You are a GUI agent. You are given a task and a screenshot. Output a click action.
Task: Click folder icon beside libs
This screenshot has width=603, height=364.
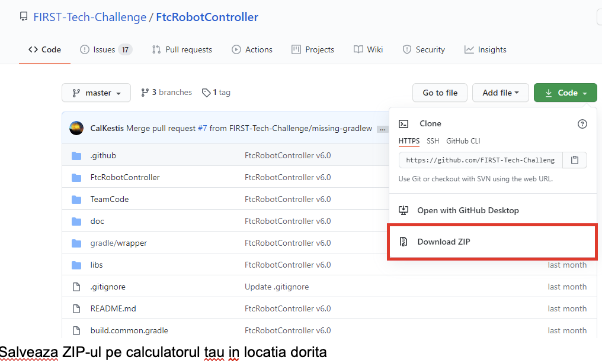pyautogui.click(x=77, y=265)
